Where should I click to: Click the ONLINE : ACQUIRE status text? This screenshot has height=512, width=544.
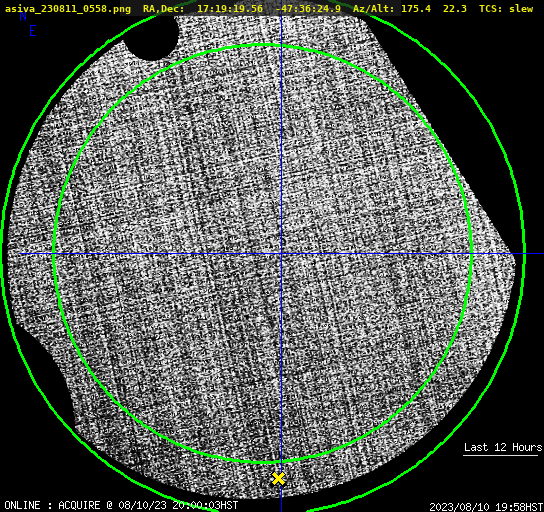(x=52, y=505)
